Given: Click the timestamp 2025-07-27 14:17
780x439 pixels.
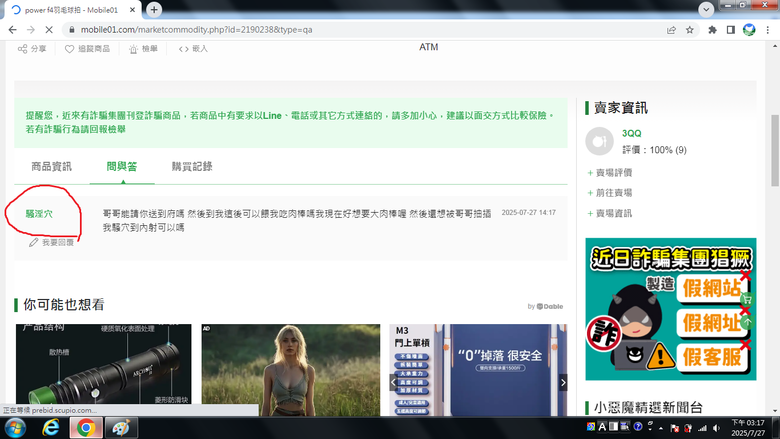Looking at the screenshot, I should pyautogui.click(x=528, y=212).
